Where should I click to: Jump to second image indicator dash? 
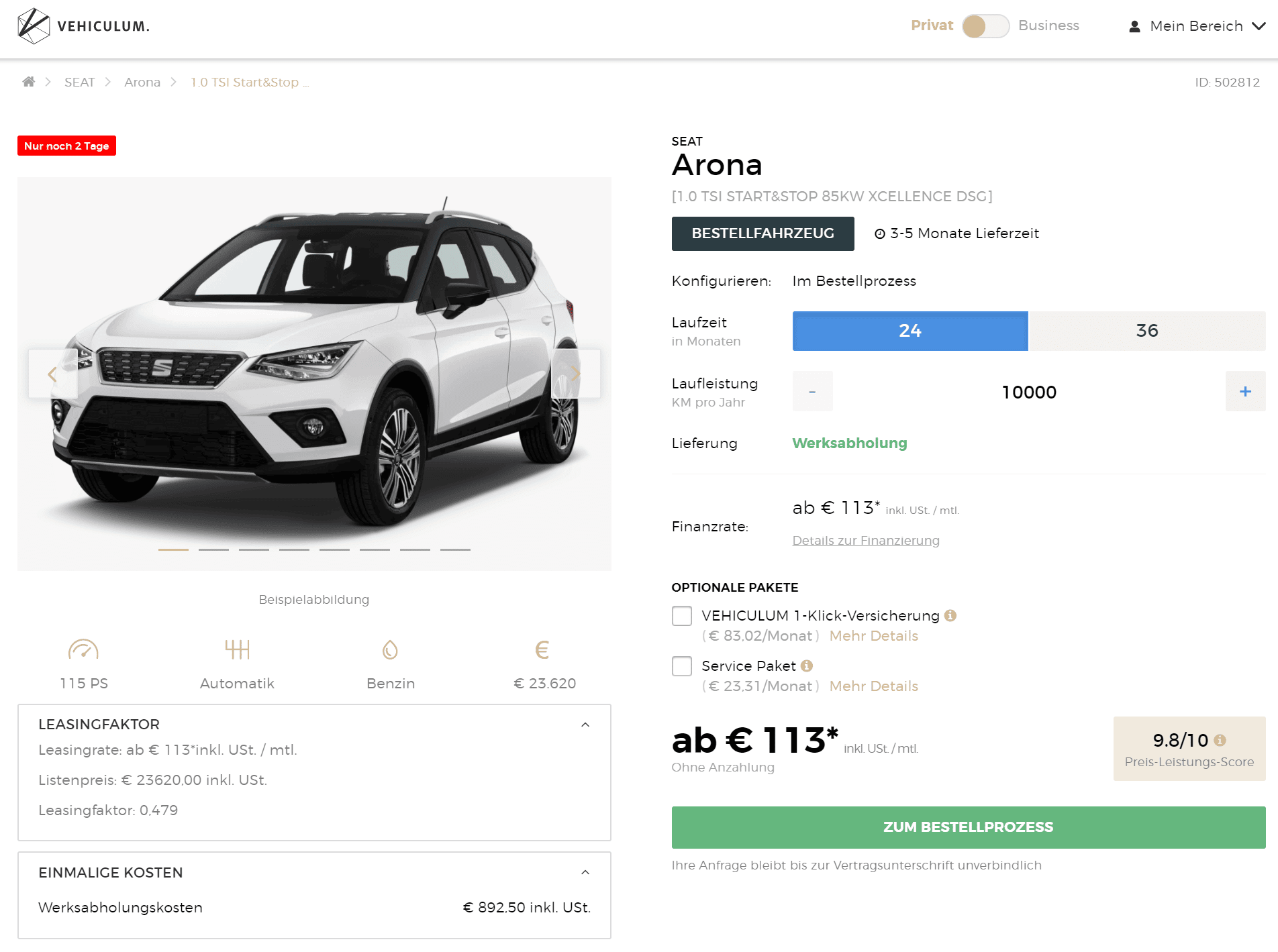[x=213, y=549]
